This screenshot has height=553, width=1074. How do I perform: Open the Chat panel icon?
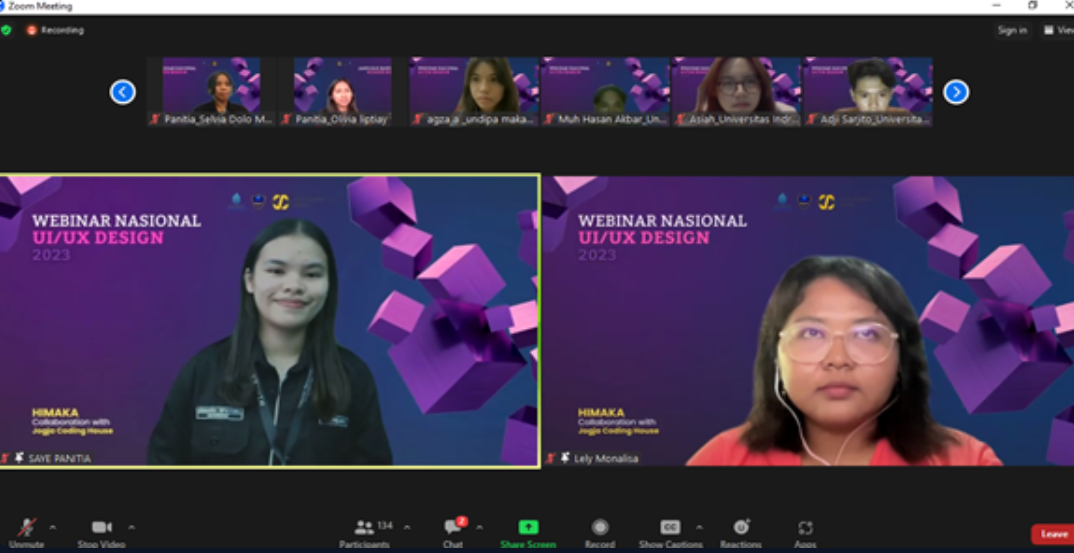click(453, 527)
